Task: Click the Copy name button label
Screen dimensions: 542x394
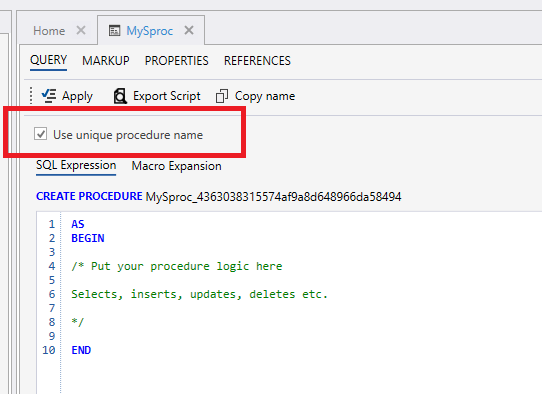Action: coord(265,96)
